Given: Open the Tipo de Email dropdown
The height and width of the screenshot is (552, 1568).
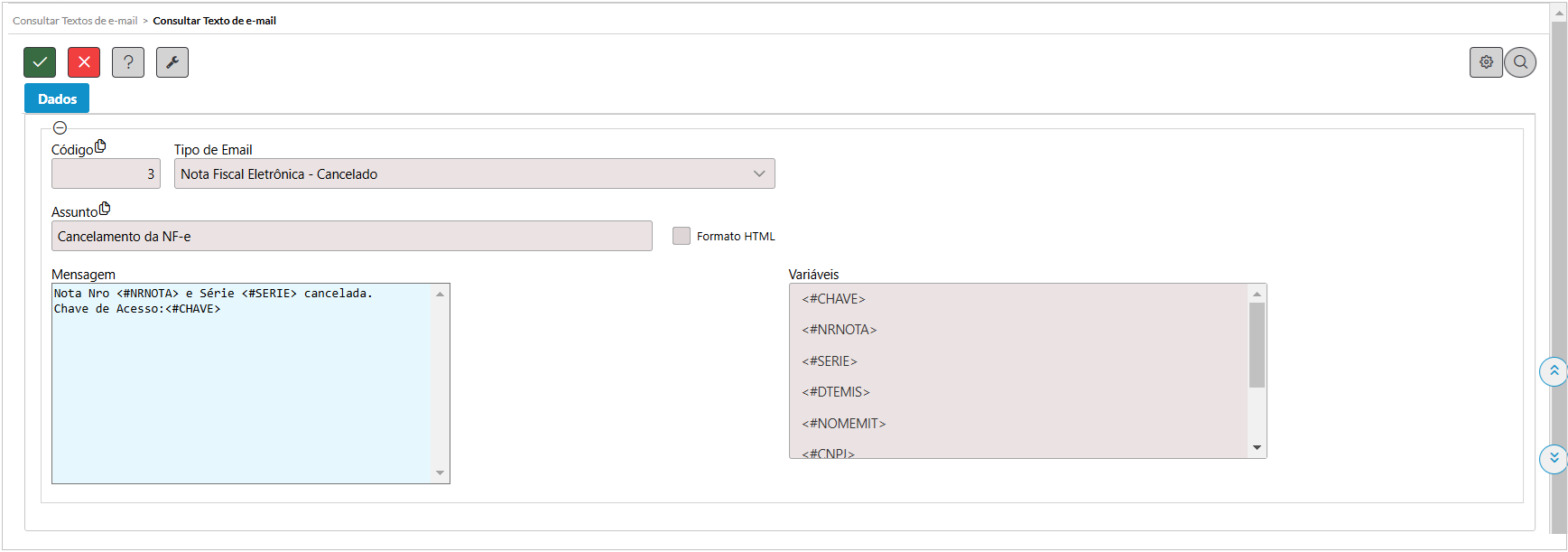Looking at the screenshot, I should 474,174.
